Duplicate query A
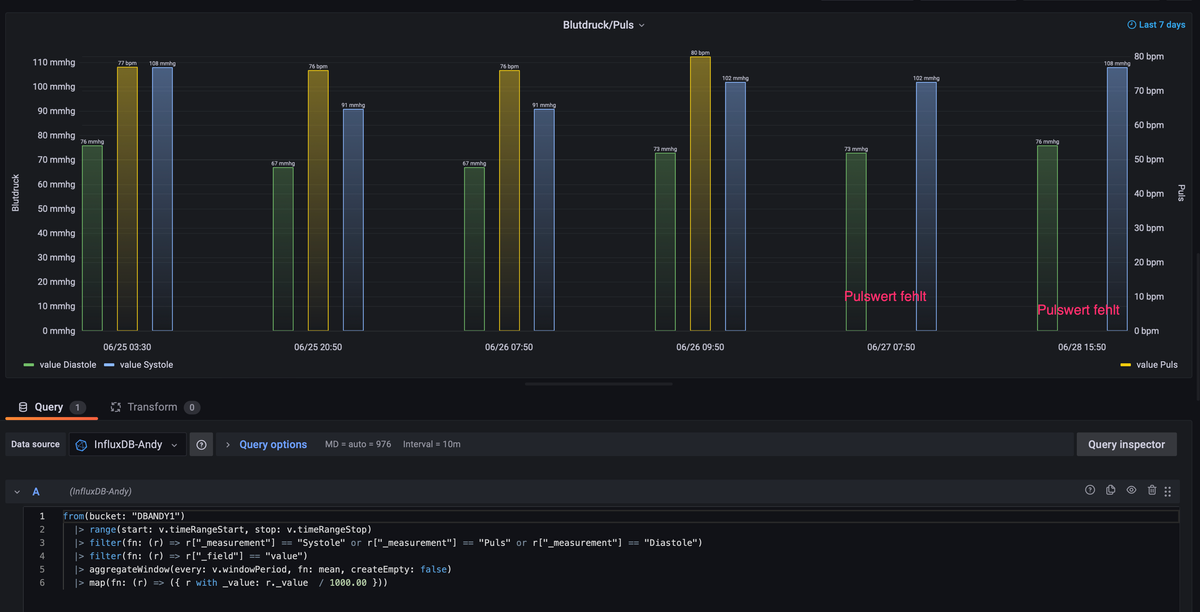The height and width of the screenshot is (612, 1200). tap(1111, 490)
